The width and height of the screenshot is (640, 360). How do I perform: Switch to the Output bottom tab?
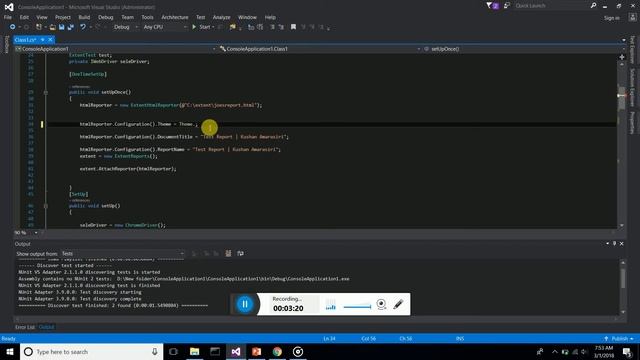pos(46,327)
